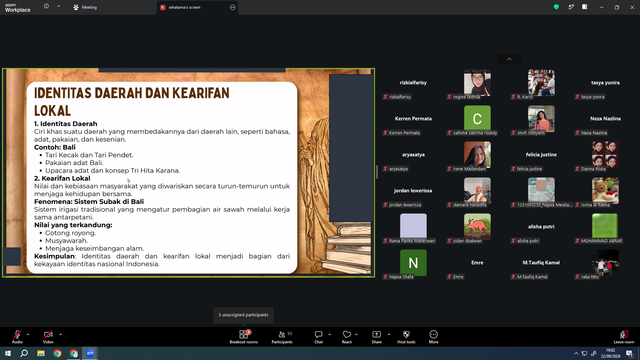Select Najwa Shafa's green N avatar
640x360 pixels.
pos(413,262)
